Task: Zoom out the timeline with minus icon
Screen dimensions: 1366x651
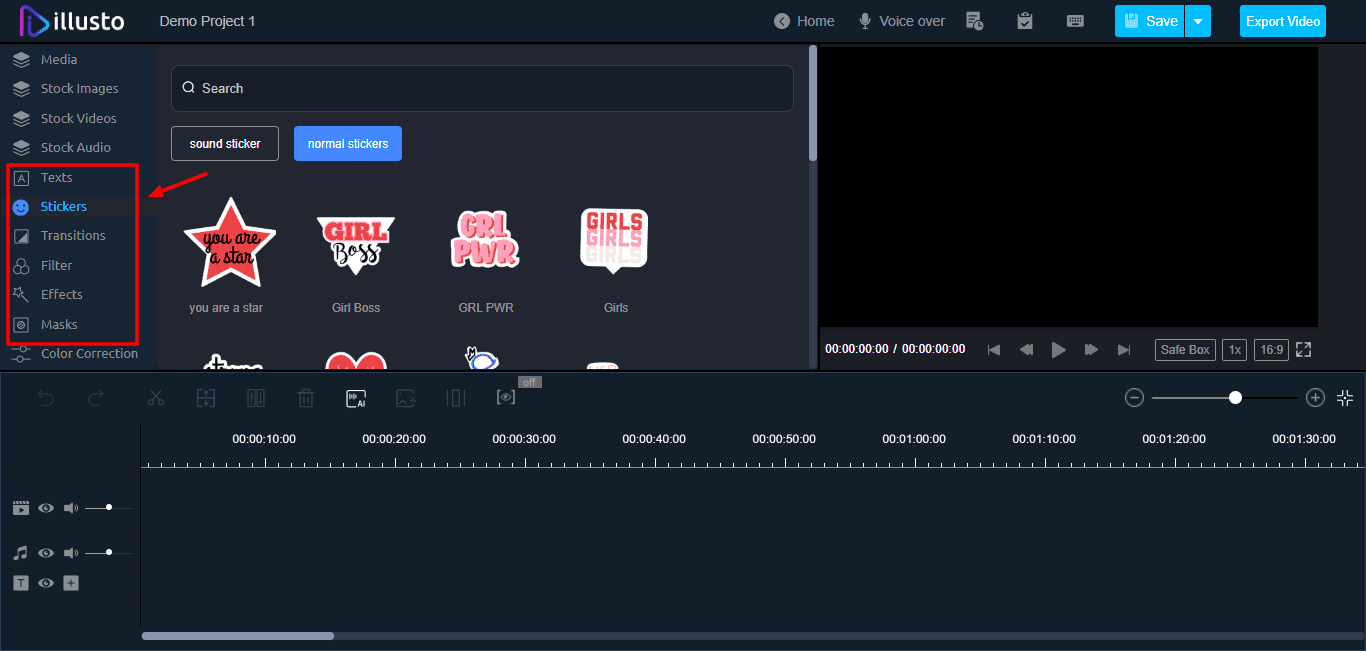Action: coord(1134,398)
